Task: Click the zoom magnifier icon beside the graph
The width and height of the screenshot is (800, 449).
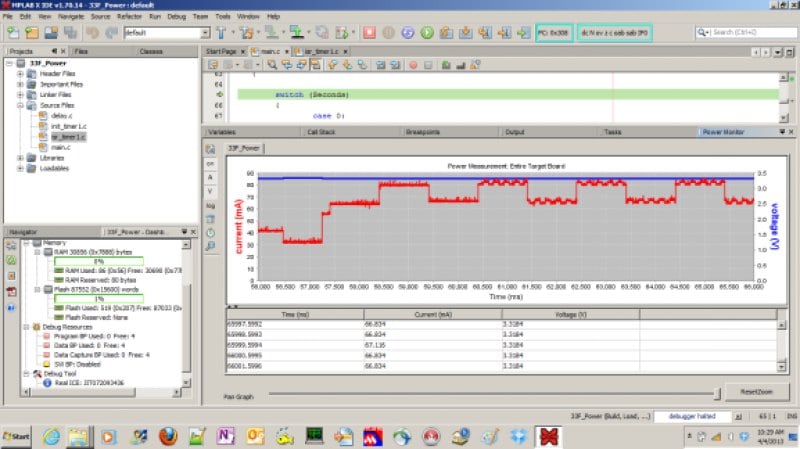Action: [x=211, y=246]
